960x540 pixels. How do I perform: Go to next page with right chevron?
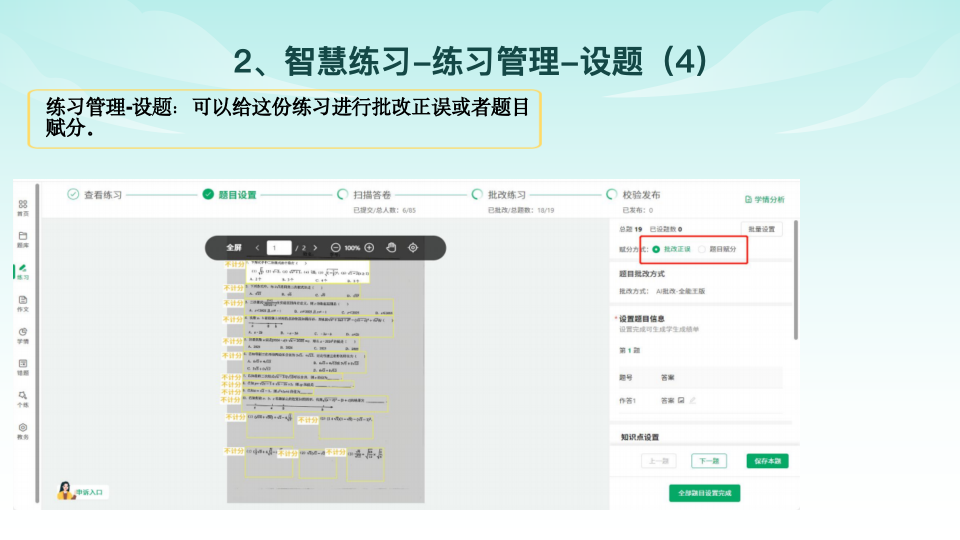[x=316, y=247]
